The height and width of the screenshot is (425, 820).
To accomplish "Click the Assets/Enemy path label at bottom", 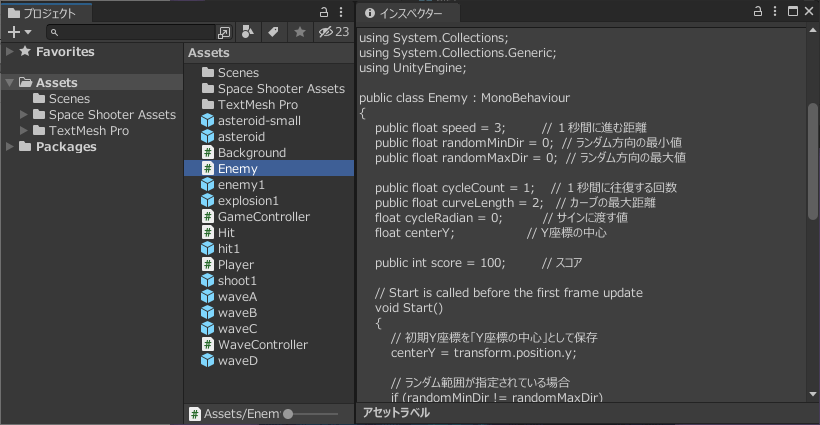I will click(x=241, y=414).
